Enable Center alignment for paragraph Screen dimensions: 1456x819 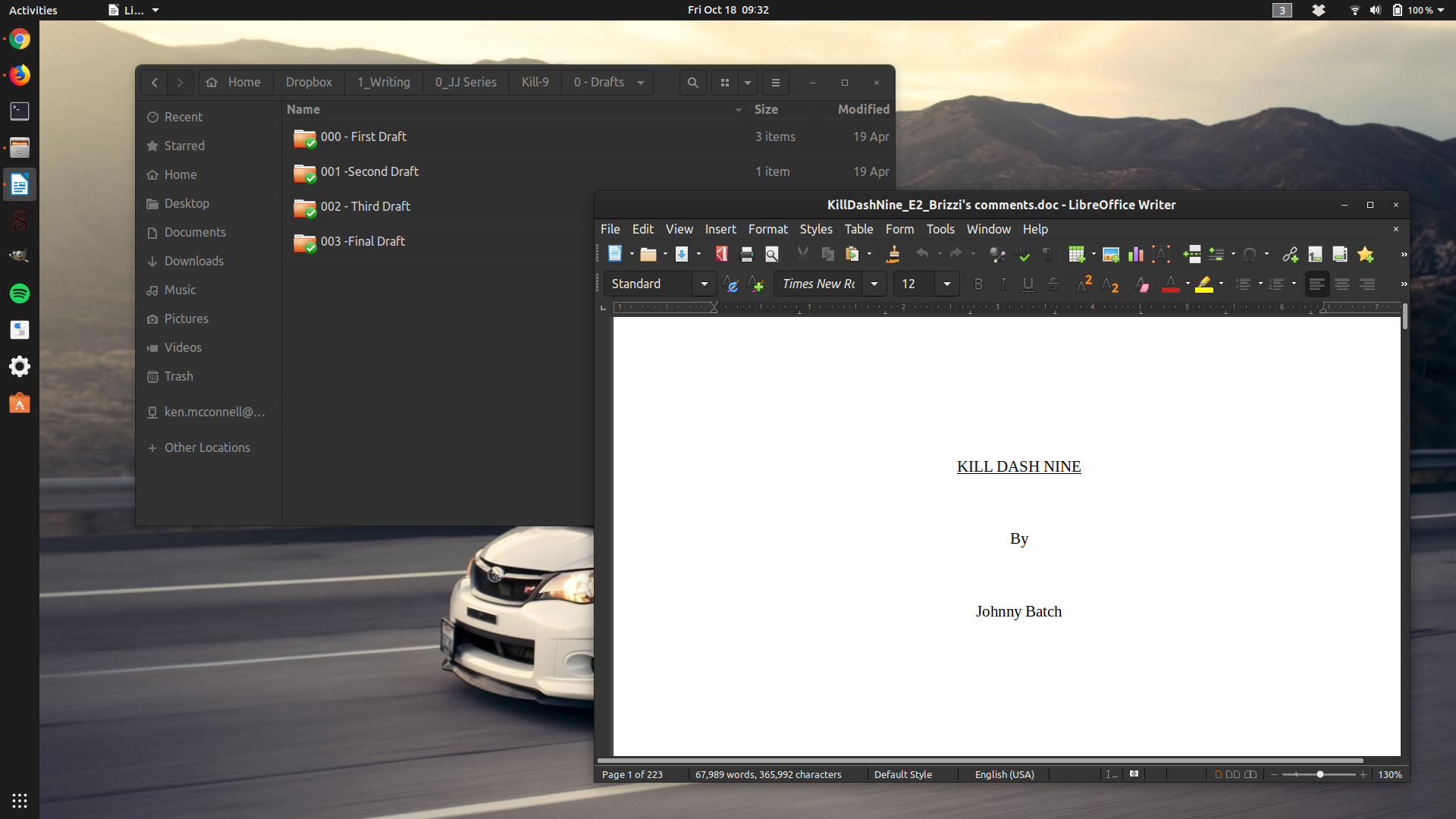point(1341,284)
